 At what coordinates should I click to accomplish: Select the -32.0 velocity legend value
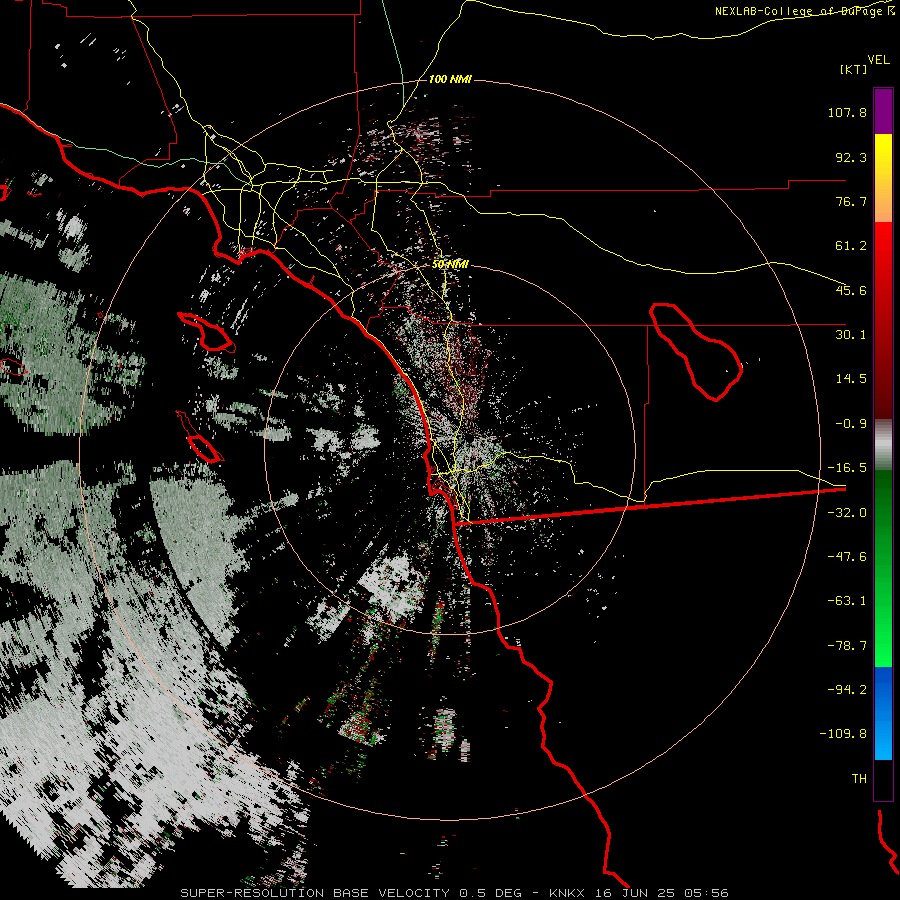[847, 513]
